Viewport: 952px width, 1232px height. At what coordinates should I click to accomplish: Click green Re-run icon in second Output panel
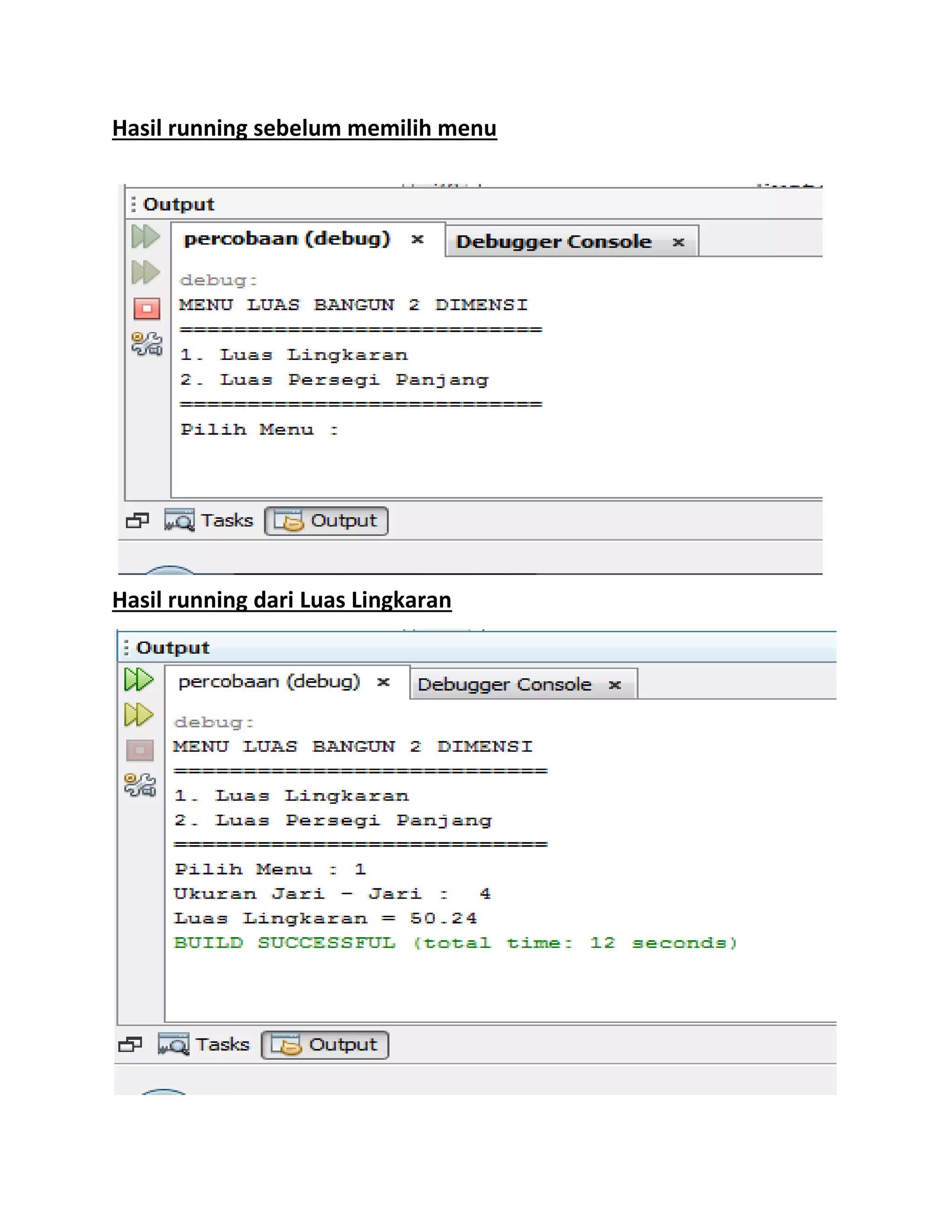pos(138,679)
